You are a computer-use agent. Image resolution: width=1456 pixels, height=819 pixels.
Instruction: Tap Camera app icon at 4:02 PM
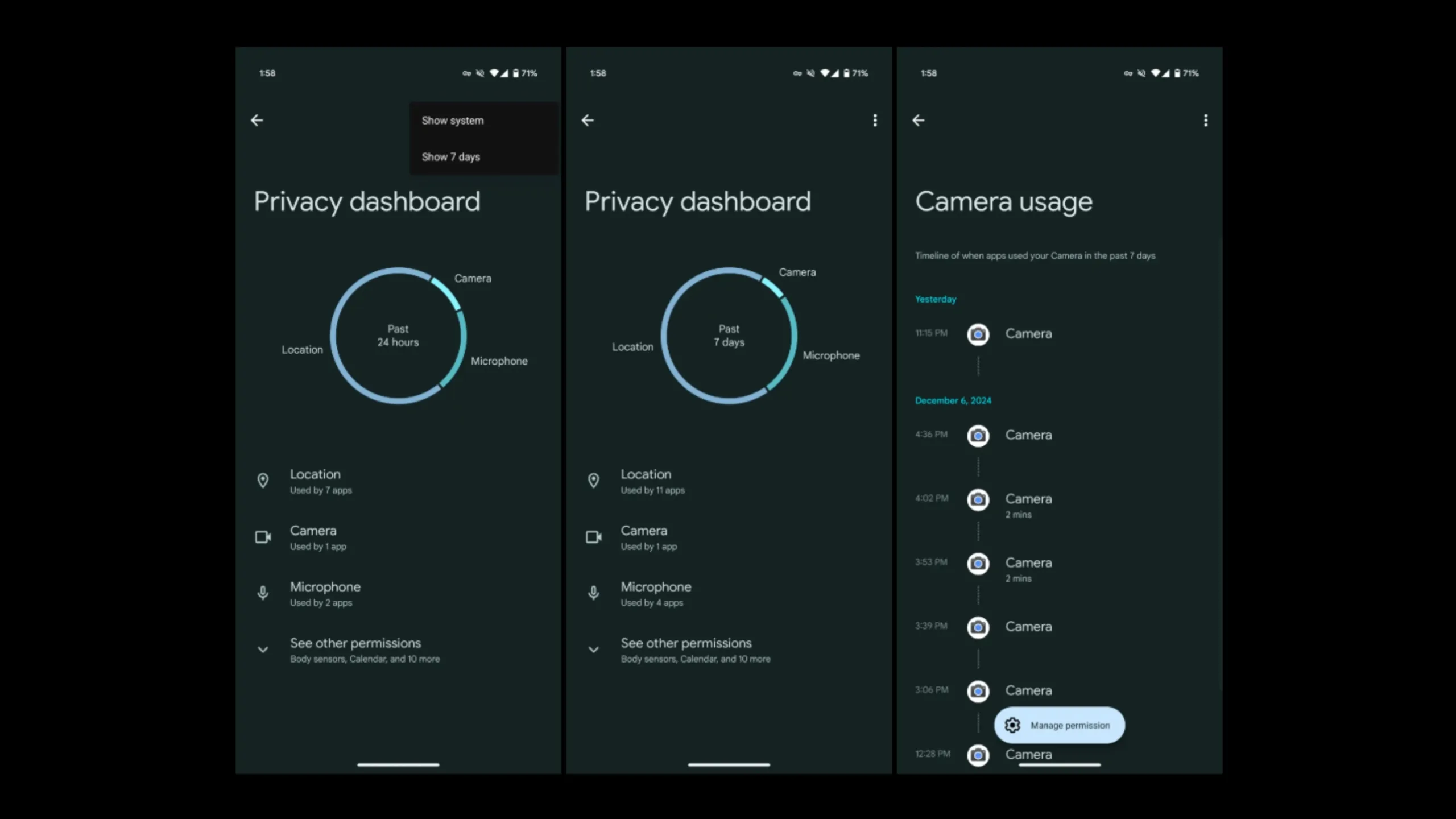click(978, 499)
